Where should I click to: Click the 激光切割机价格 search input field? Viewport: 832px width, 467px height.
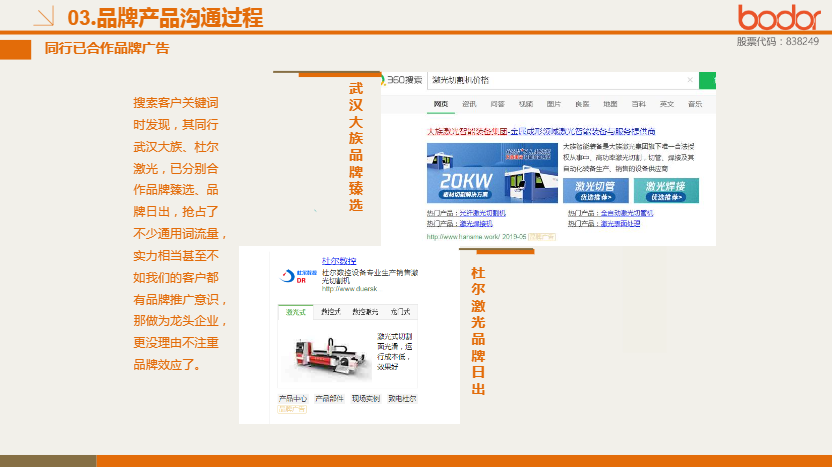point(562,80)
